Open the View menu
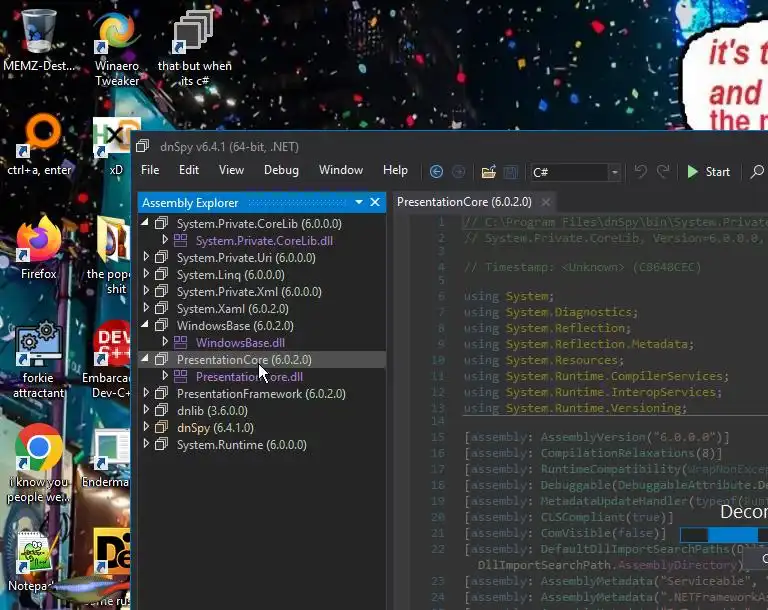This screenshot has width=768, height=610. pos(231,170)
